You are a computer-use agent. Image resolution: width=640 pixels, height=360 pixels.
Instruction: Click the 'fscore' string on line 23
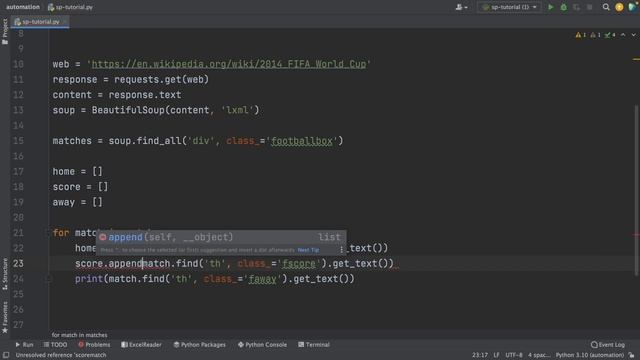click(299, 264)
